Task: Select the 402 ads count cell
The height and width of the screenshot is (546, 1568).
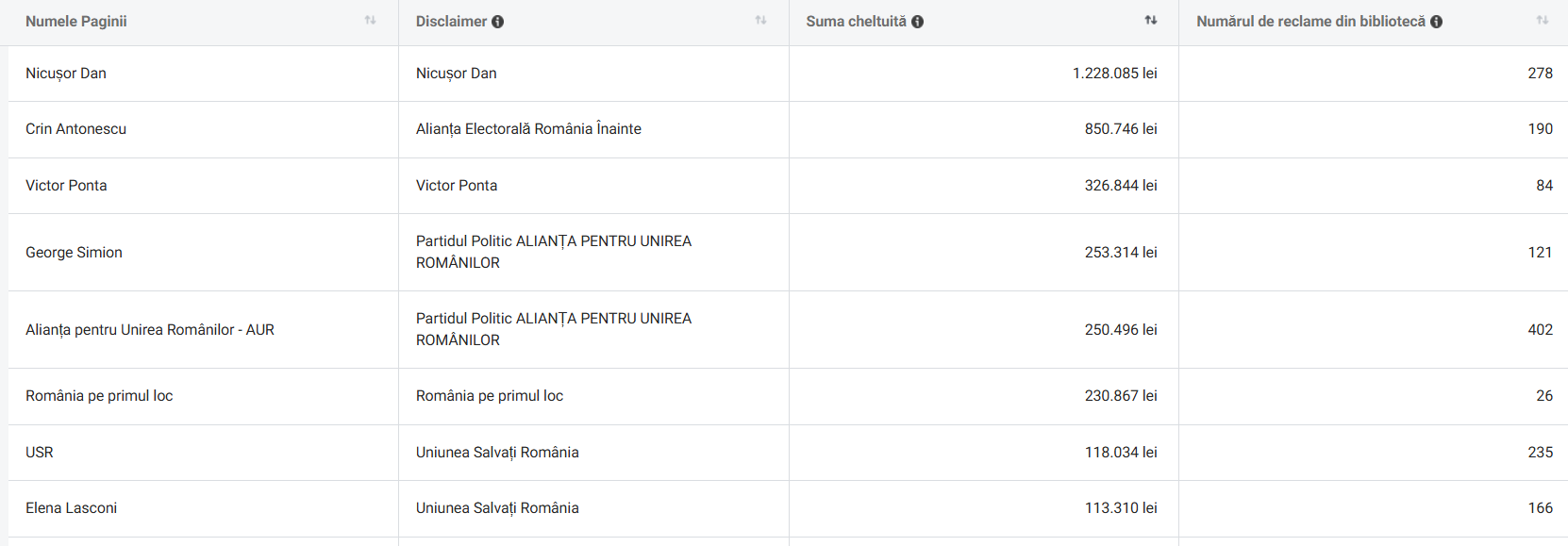Action: tap(1540, 330)
